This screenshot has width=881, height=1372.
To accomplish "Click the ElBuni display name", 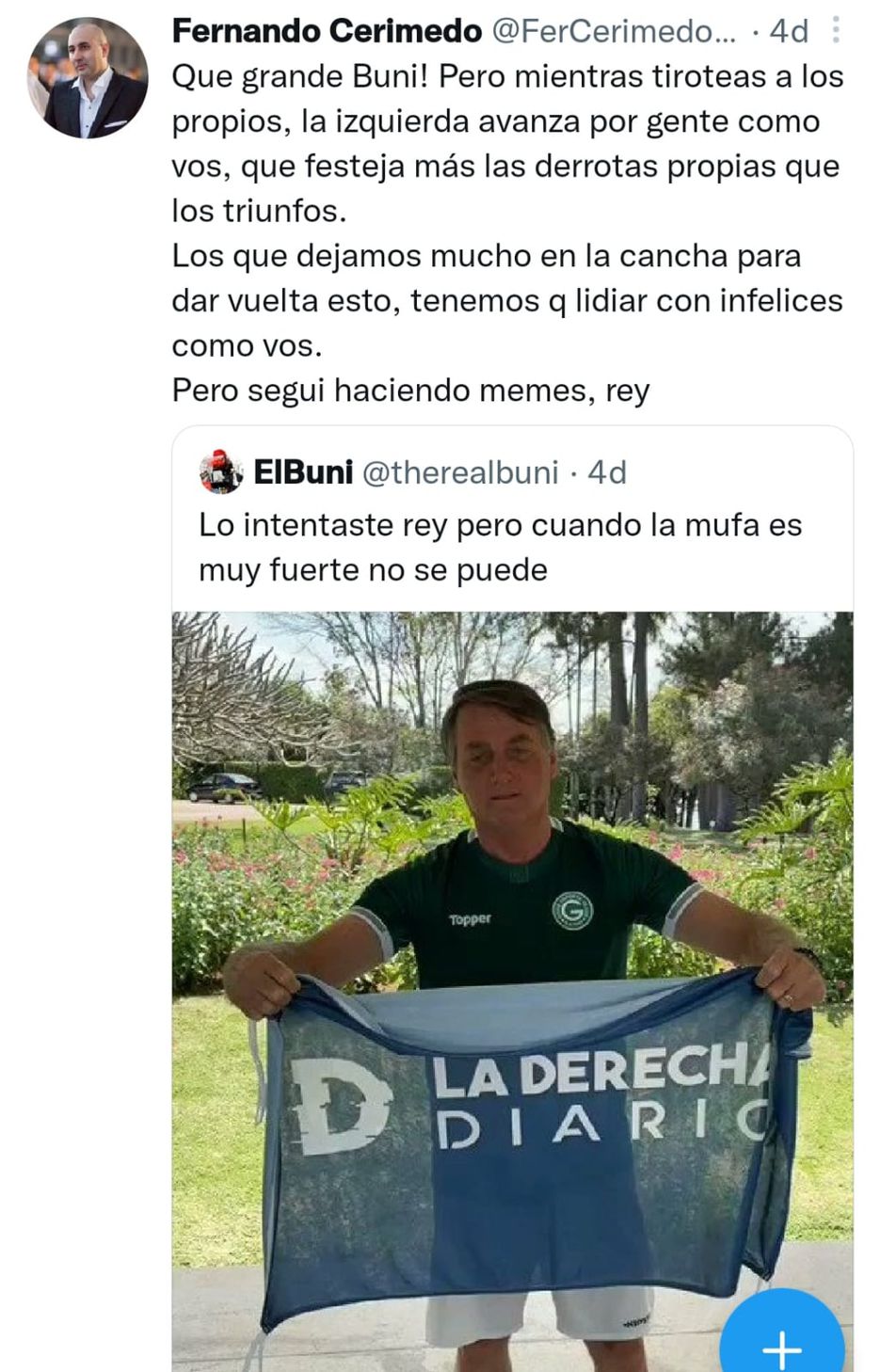I will (x=303, y=471).
